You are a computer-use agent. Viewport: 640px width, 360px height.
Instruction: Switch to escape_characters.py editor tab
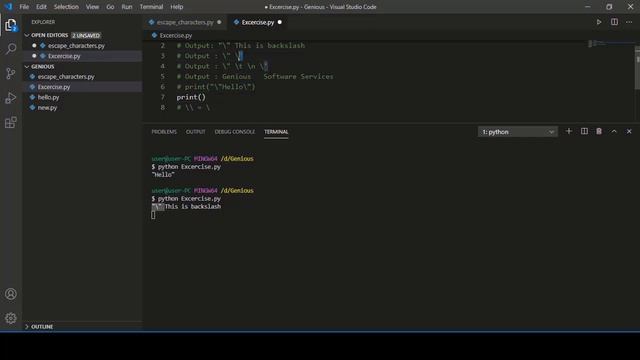tap(185, 22)
